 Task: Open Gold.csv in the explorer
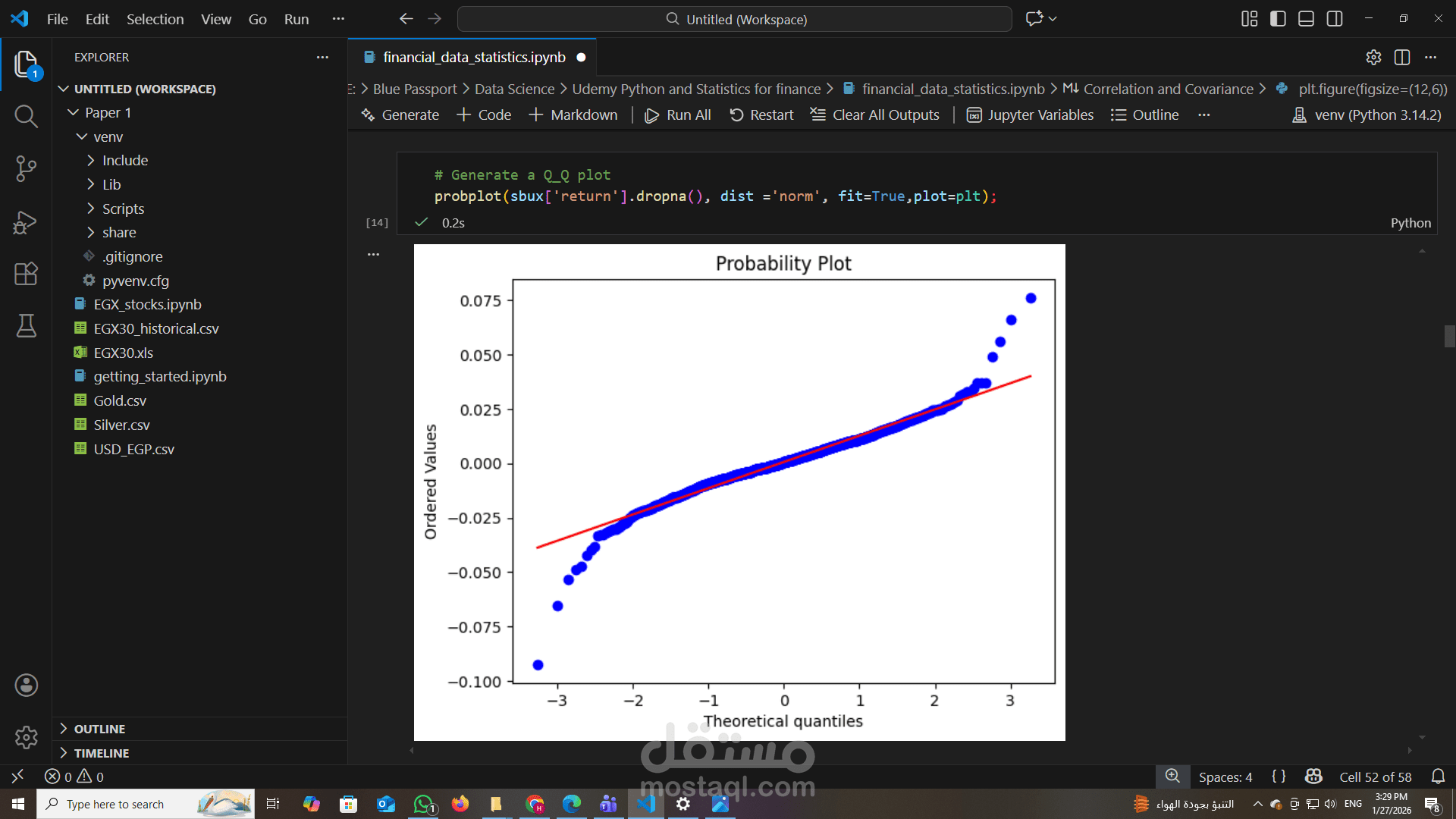pyautogui.click(x=120, y=400)
